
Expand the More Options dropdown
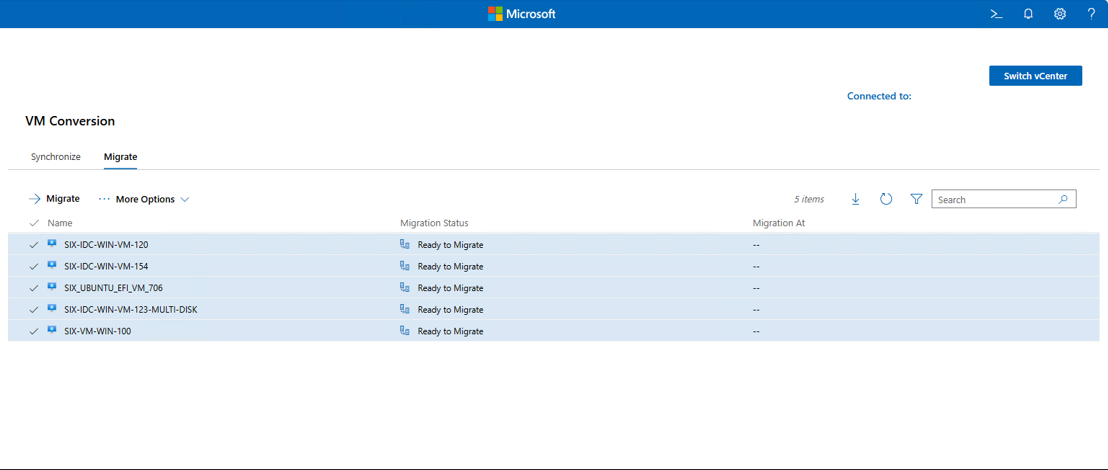[144, 199]
